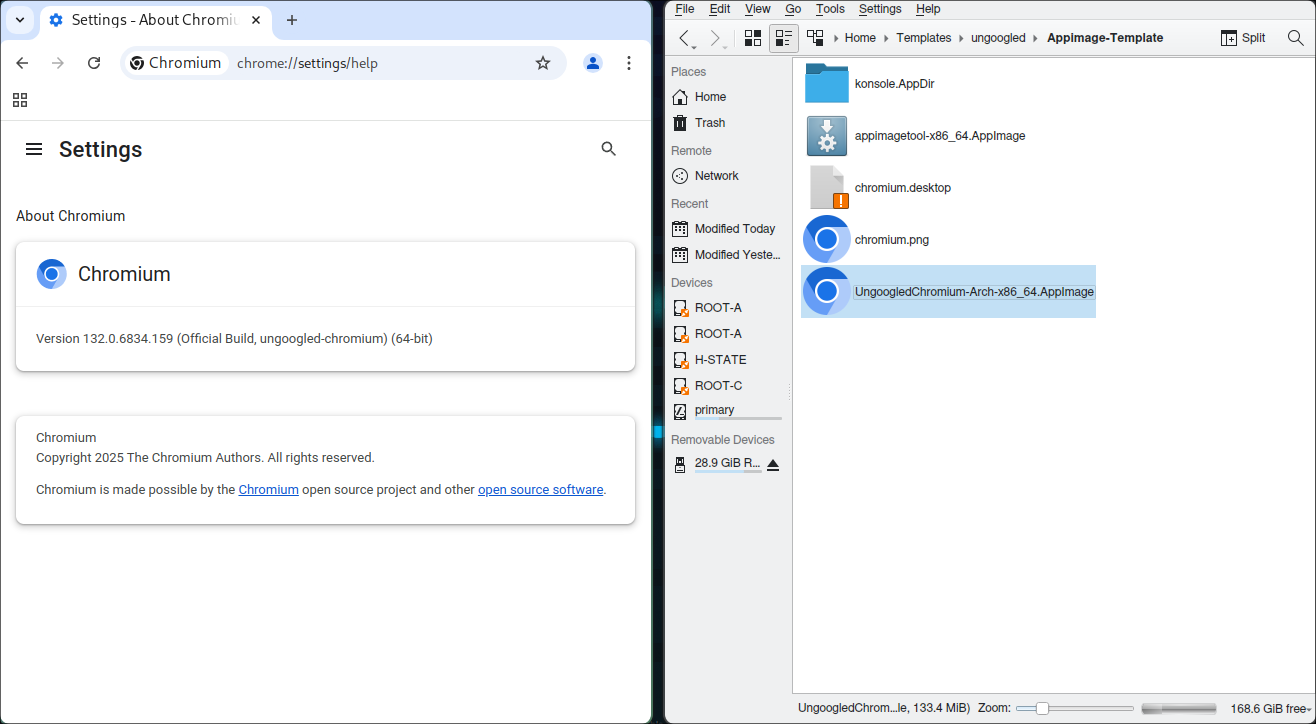Screen dimensions: 1316x724
Task: Click the 168.6 GiB free space indicator
Action: pyautogui.click(x=1268, y=709)
